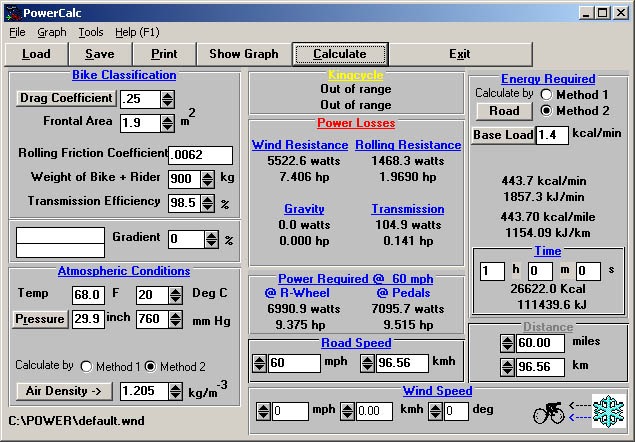Click the upper empty box beside Gradient
Image resolution: width=635 pixels, height=442 pixels.
(60, 235)
